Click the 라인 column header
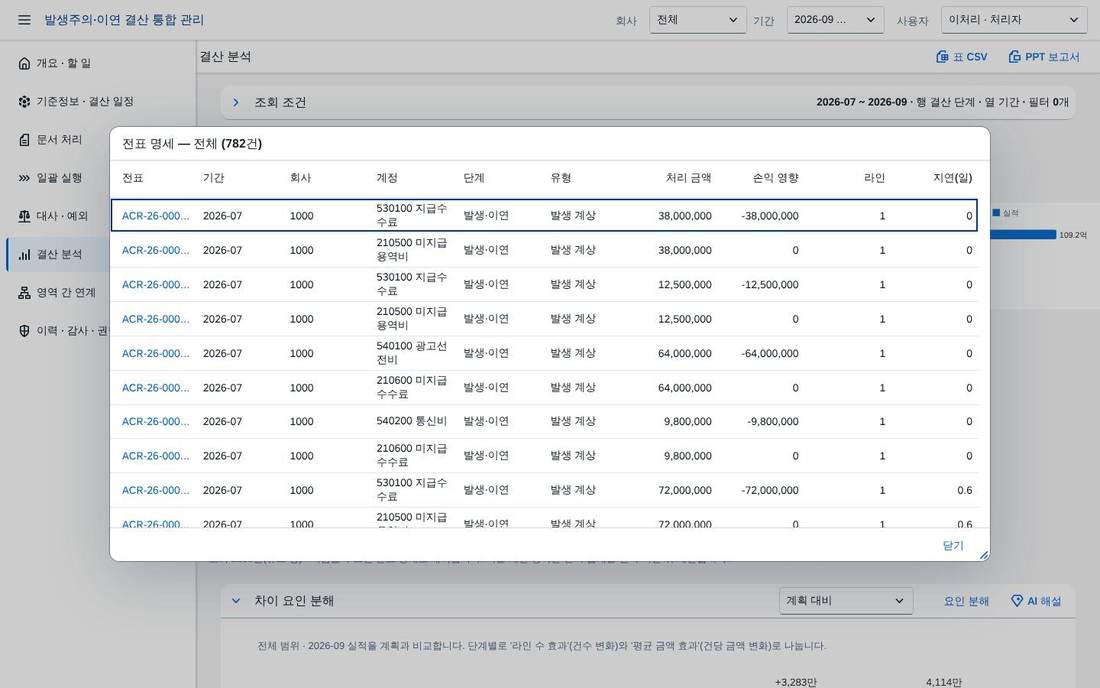This screenshot has height=688, width=1100. click(x=874, y=178)
